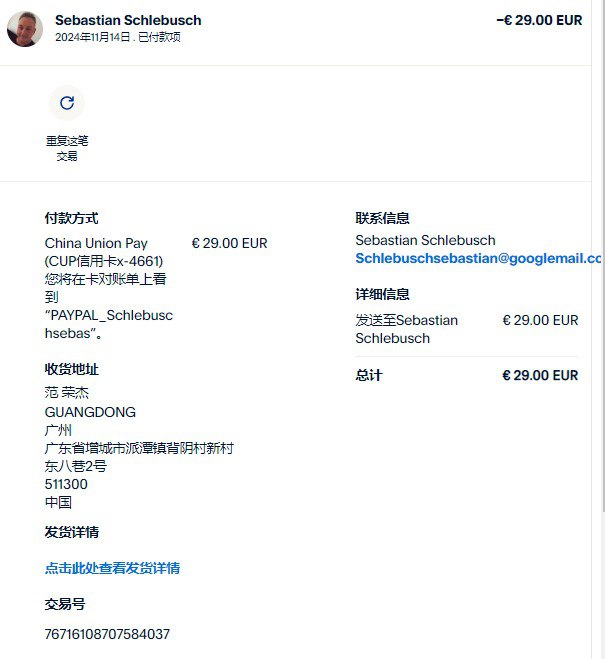Click the payment date 2024年11月14日 status text

(x=118, y=37)
